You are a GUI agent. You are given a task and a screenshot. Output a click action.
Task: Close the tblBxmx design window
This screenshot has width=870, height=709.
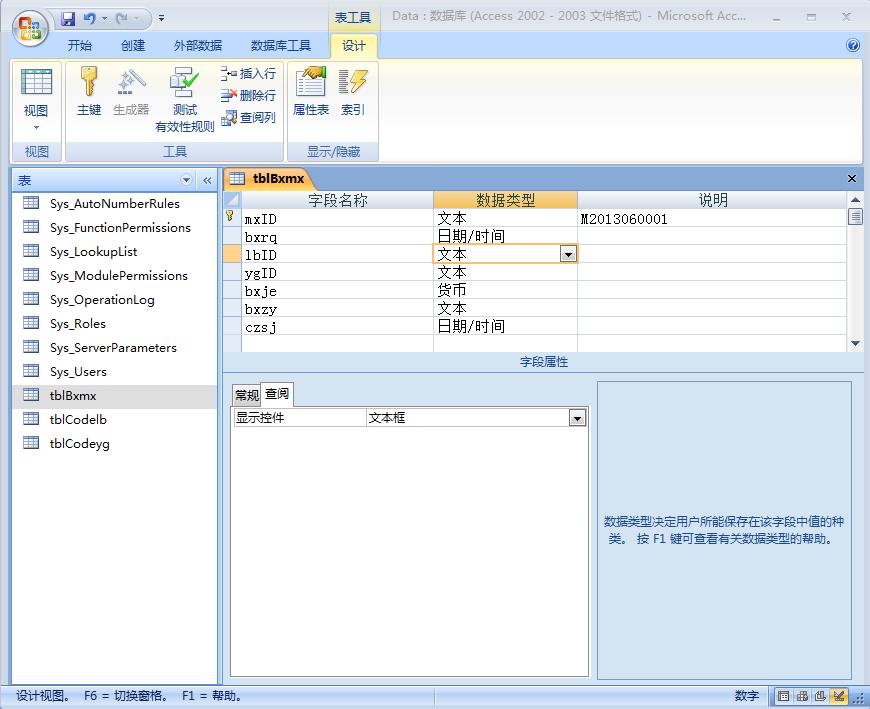pos(852,179)
